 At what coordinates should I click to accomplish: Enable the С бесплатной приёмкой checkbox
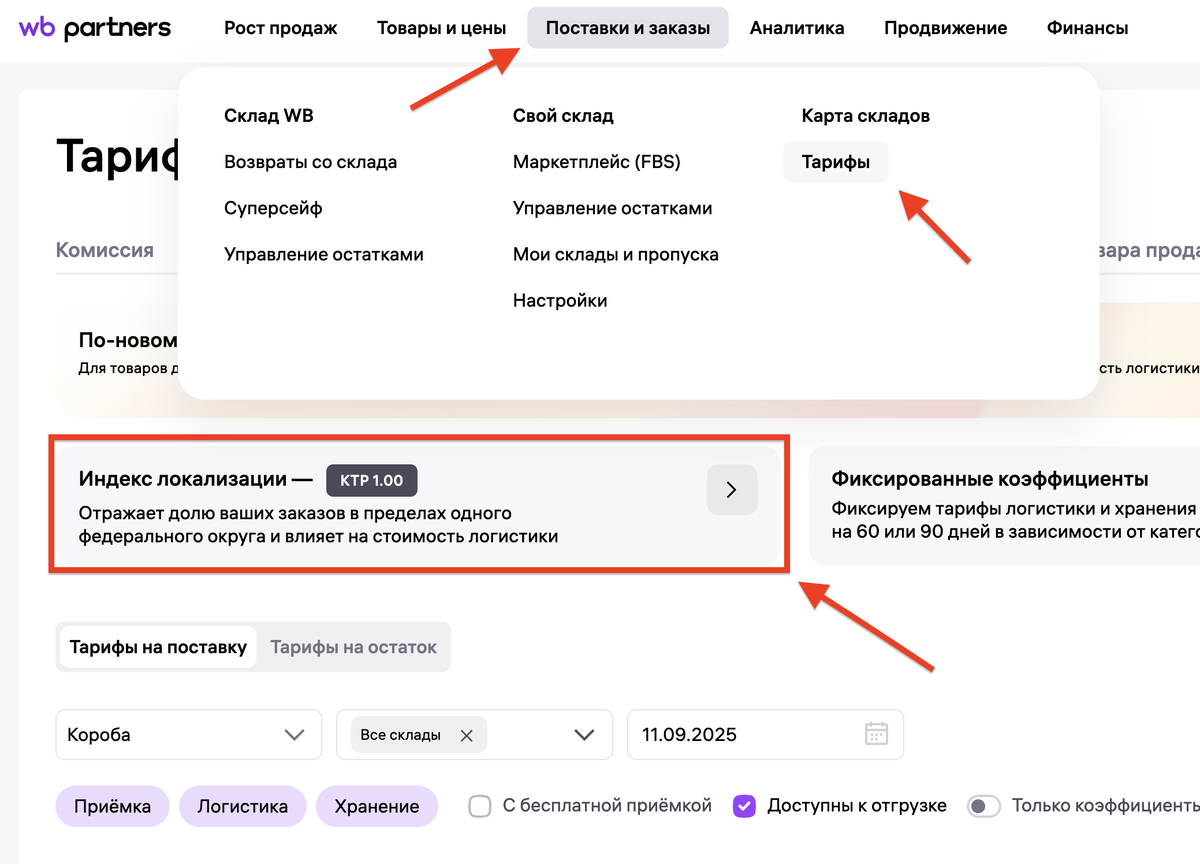[480, 805]
